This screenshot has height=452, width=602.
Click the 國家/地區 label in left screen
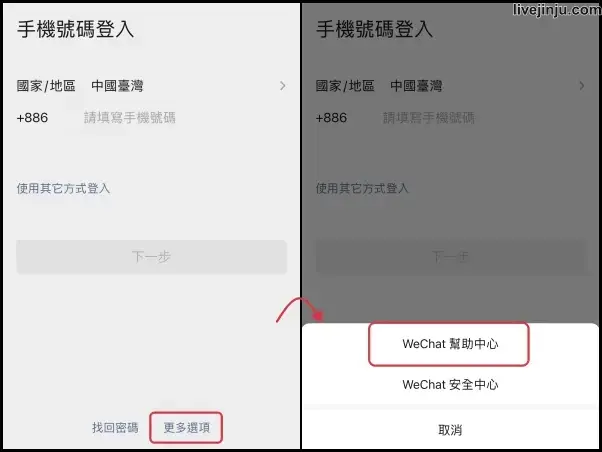point(46,86)
